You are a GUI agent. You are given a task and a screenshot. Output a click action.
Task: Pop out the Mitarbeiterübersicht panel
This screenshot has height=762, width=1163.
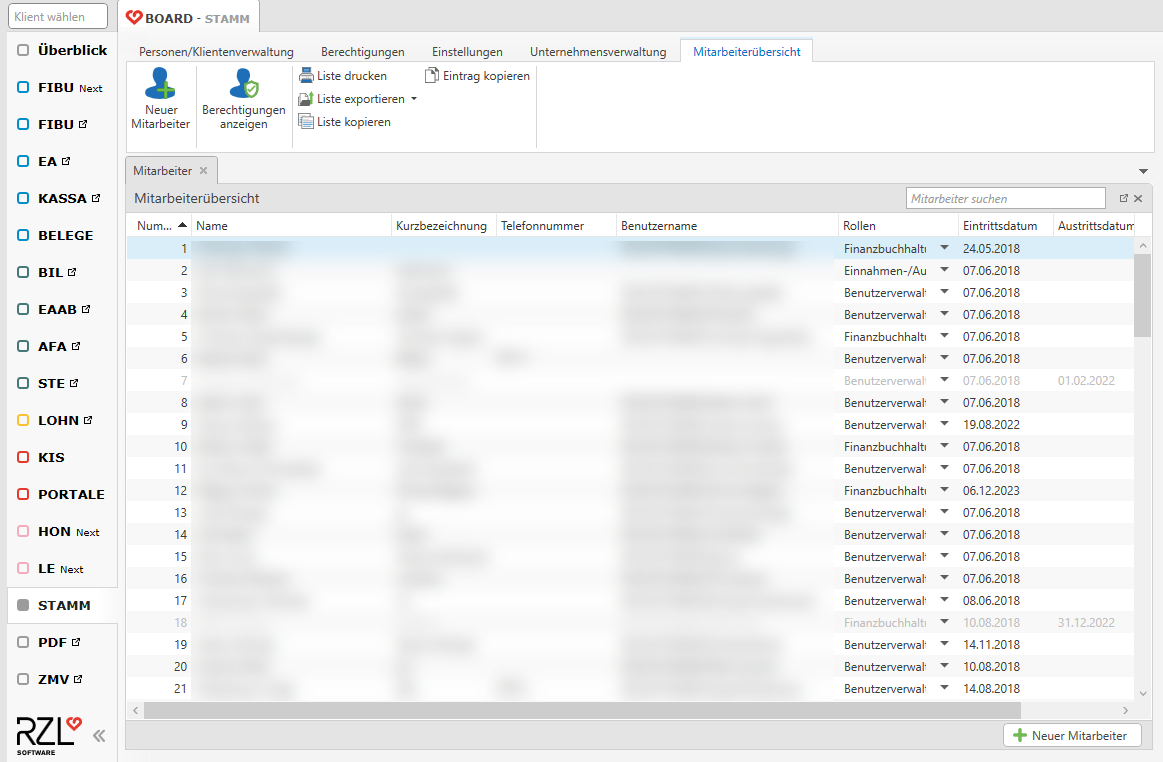1123,199
